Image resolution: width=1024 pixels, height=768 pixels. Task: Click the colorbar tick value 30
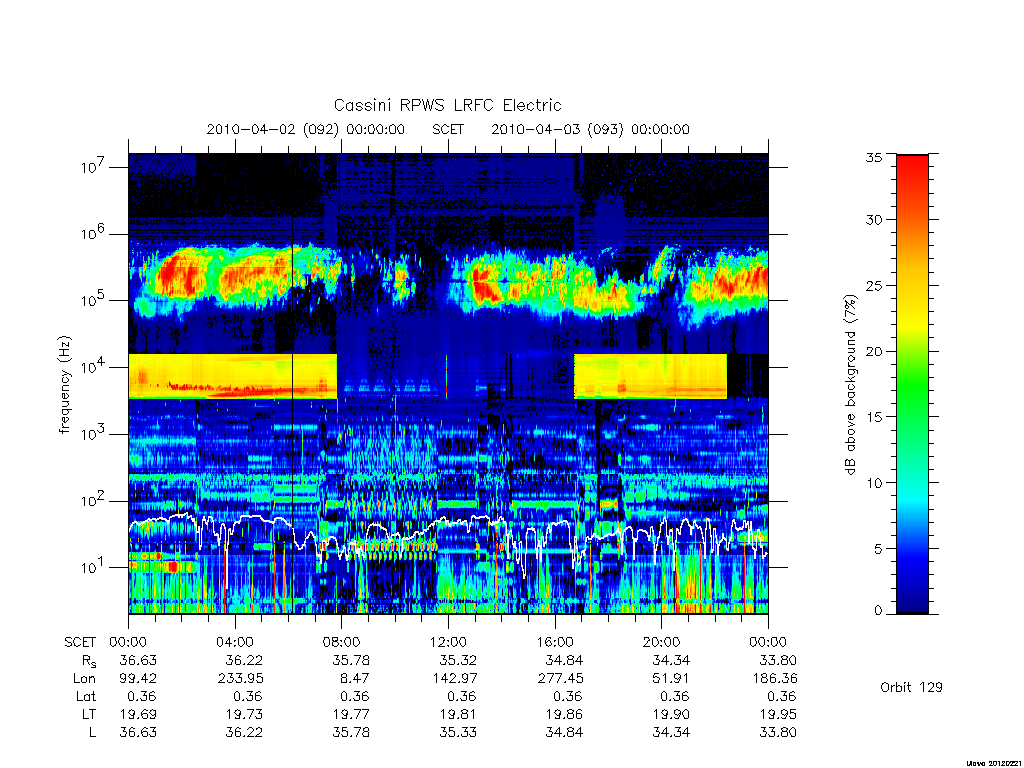pyautogui.click(x=874, y=219)
